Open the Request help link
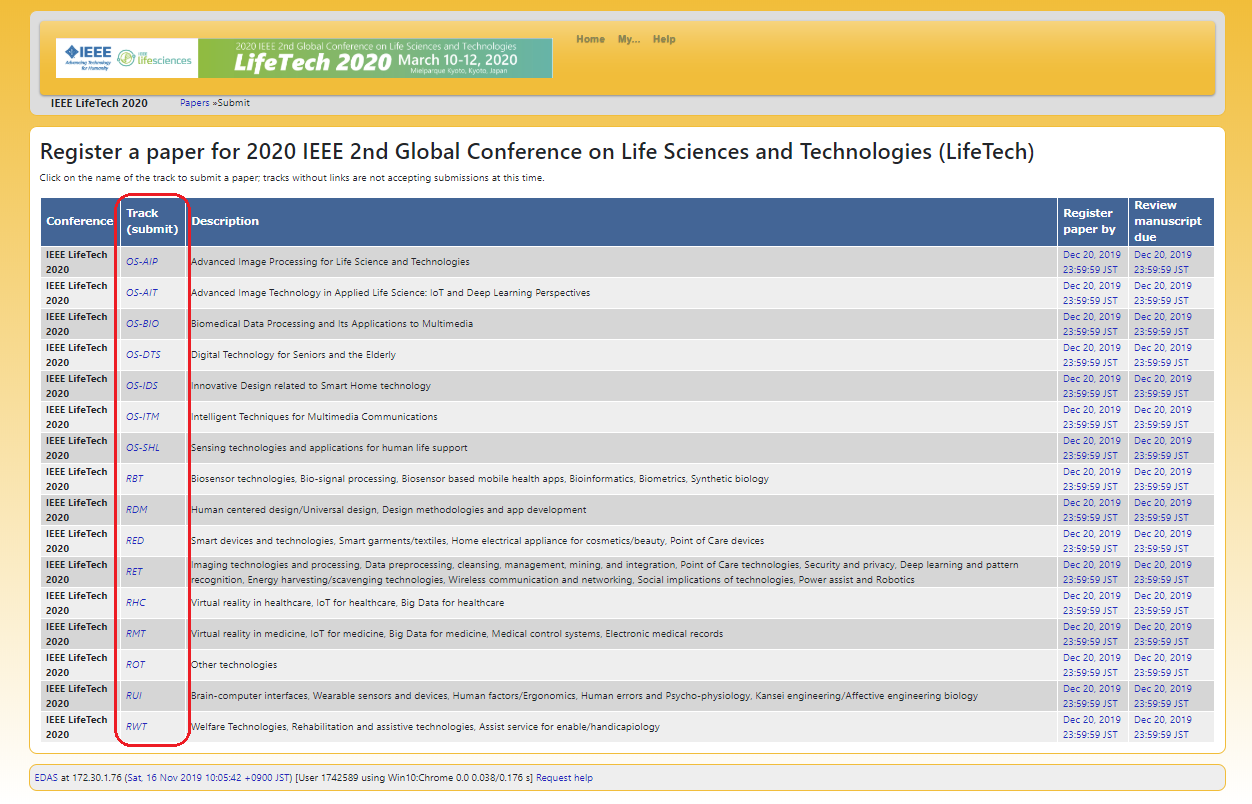 (565, 778)
